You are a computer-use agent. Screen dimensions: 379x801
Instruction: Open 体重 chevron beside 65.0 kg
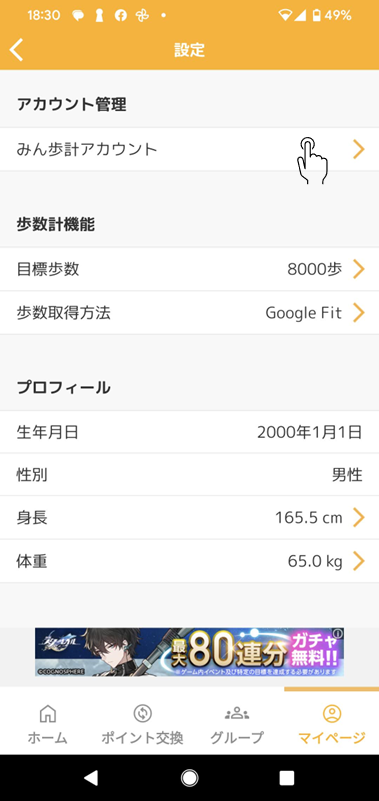click(x=359, y=561)
